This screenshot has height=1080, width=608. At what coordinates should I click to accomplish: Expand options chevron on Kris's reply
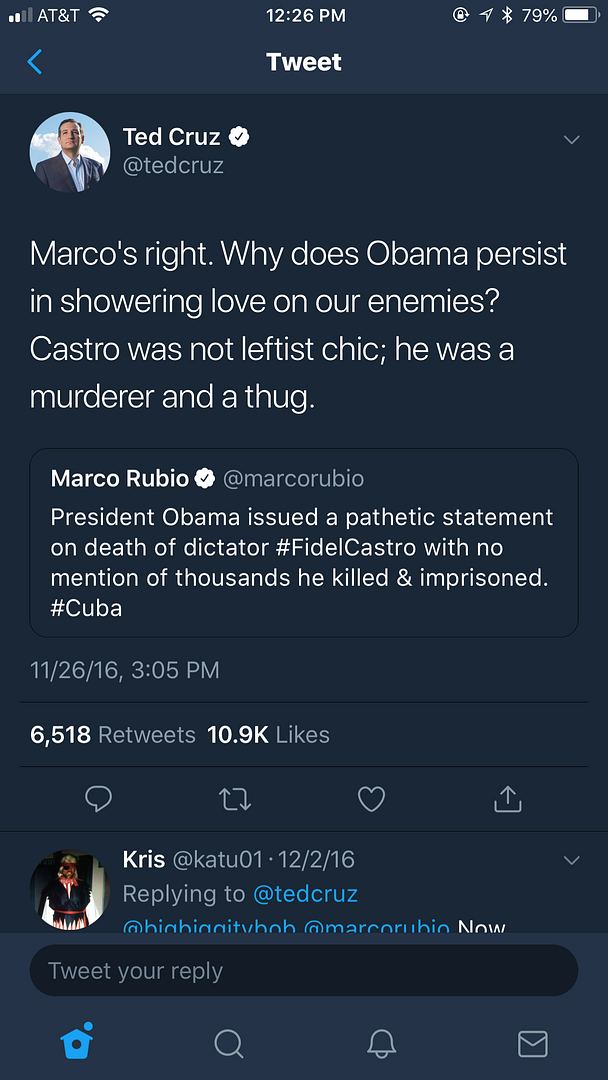tap(571, 860)
